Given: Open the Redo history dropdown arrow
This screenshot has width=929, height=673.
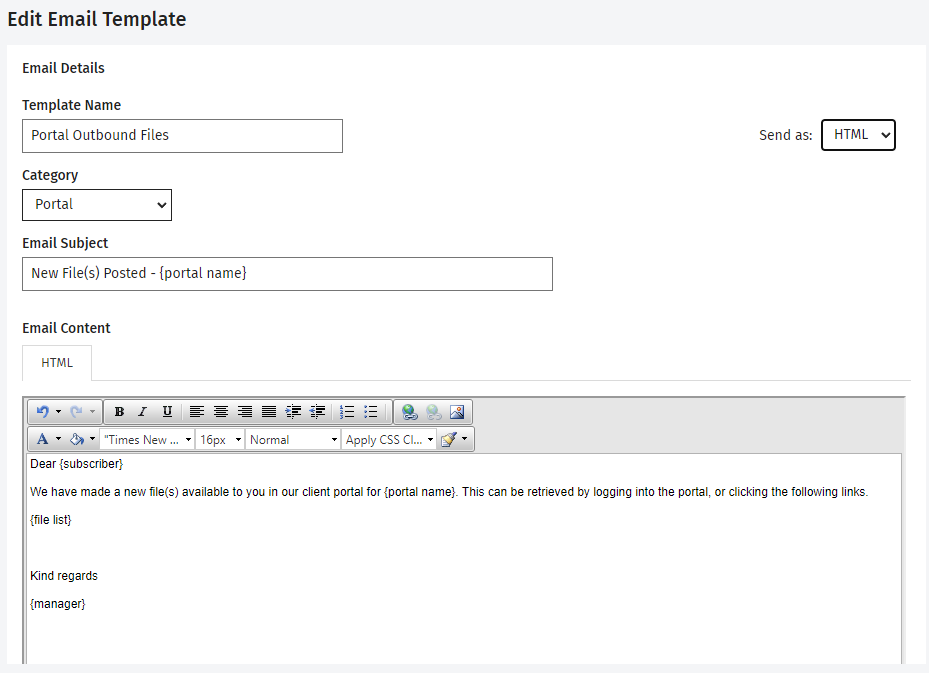Looking at the screenshot, I should coord(92,412).
